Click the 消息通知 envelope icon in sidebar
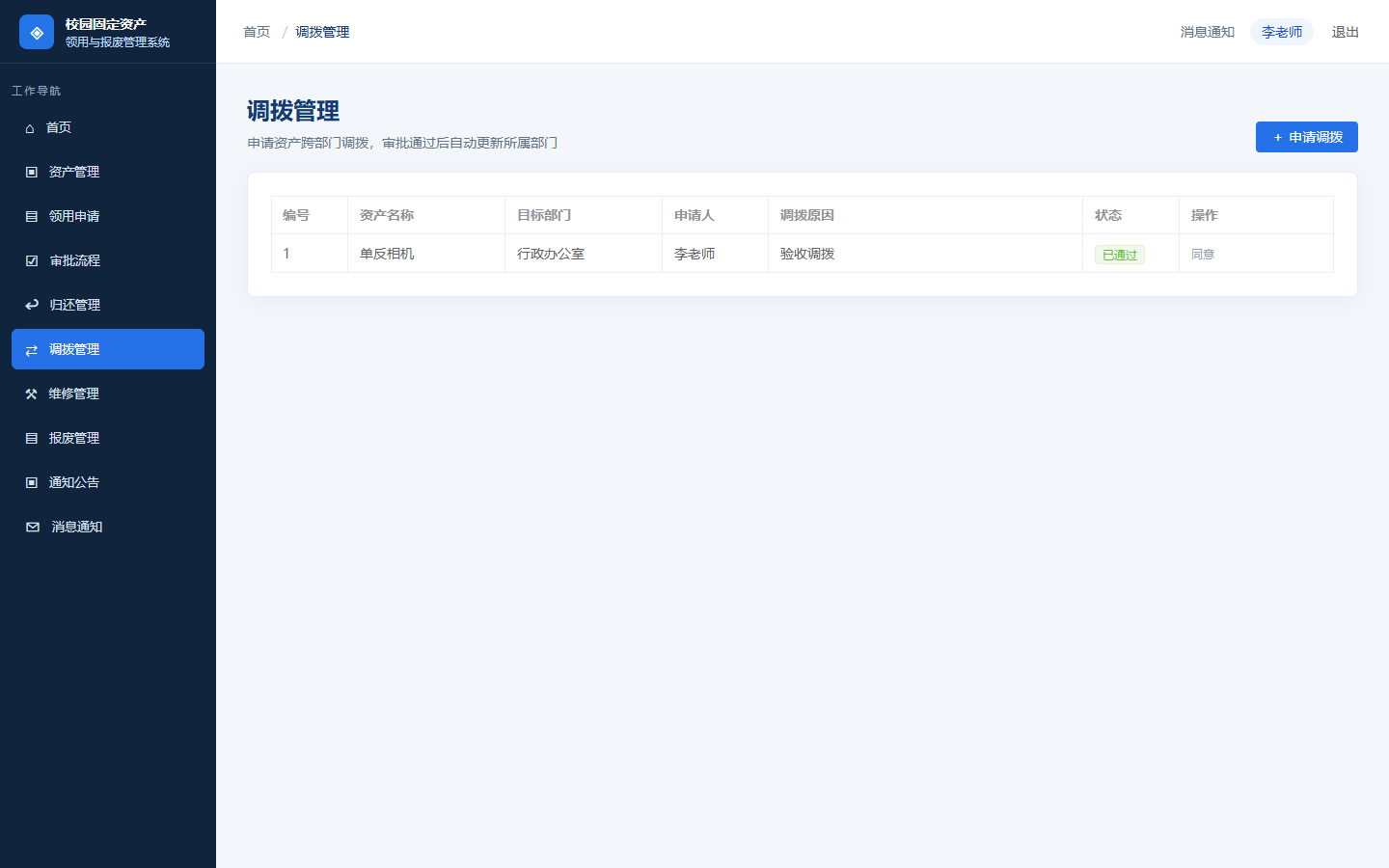Image resolution: width=1389 pixels, height=868 pixels. pyautogui.click(x=33, y=527)
